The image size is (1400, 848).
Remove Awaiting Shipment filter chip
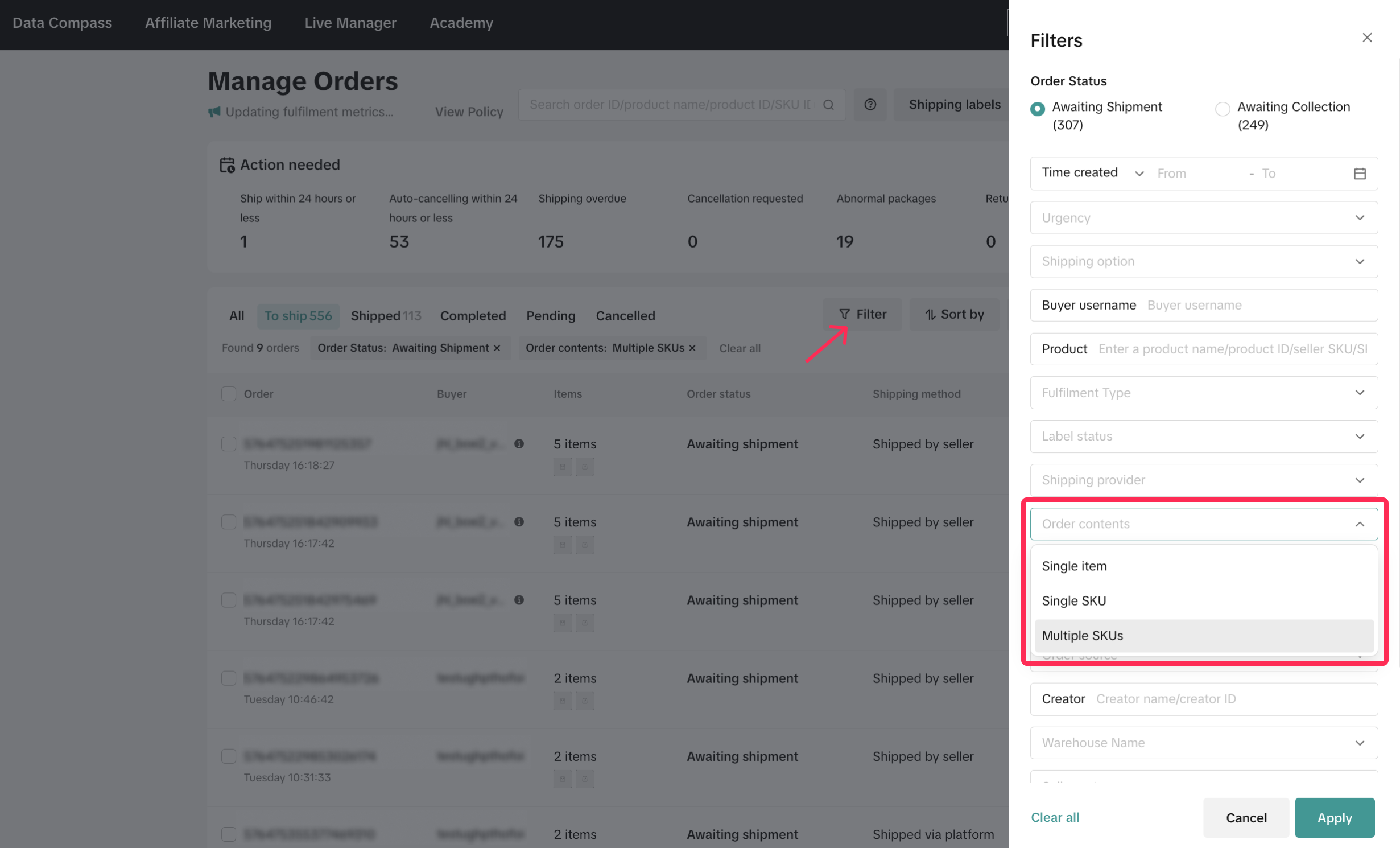pos(497,348)
